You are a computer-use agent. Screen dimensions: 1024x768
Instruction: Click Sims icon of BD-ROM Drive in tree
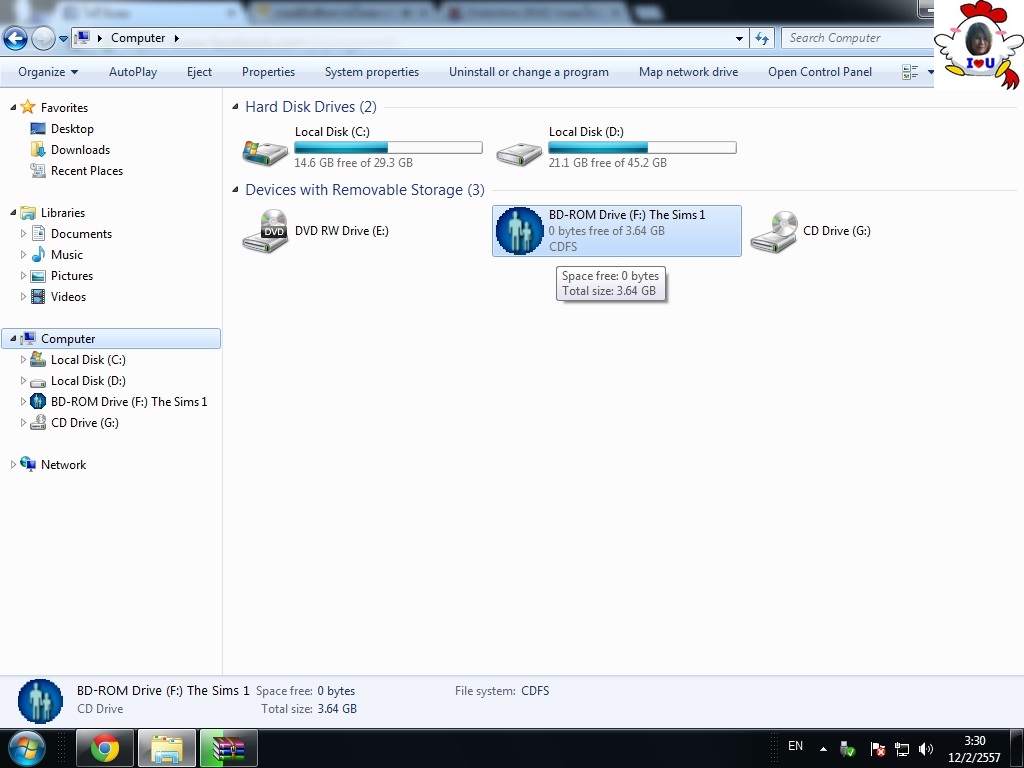pyautogui.click(x=39, y=402)
